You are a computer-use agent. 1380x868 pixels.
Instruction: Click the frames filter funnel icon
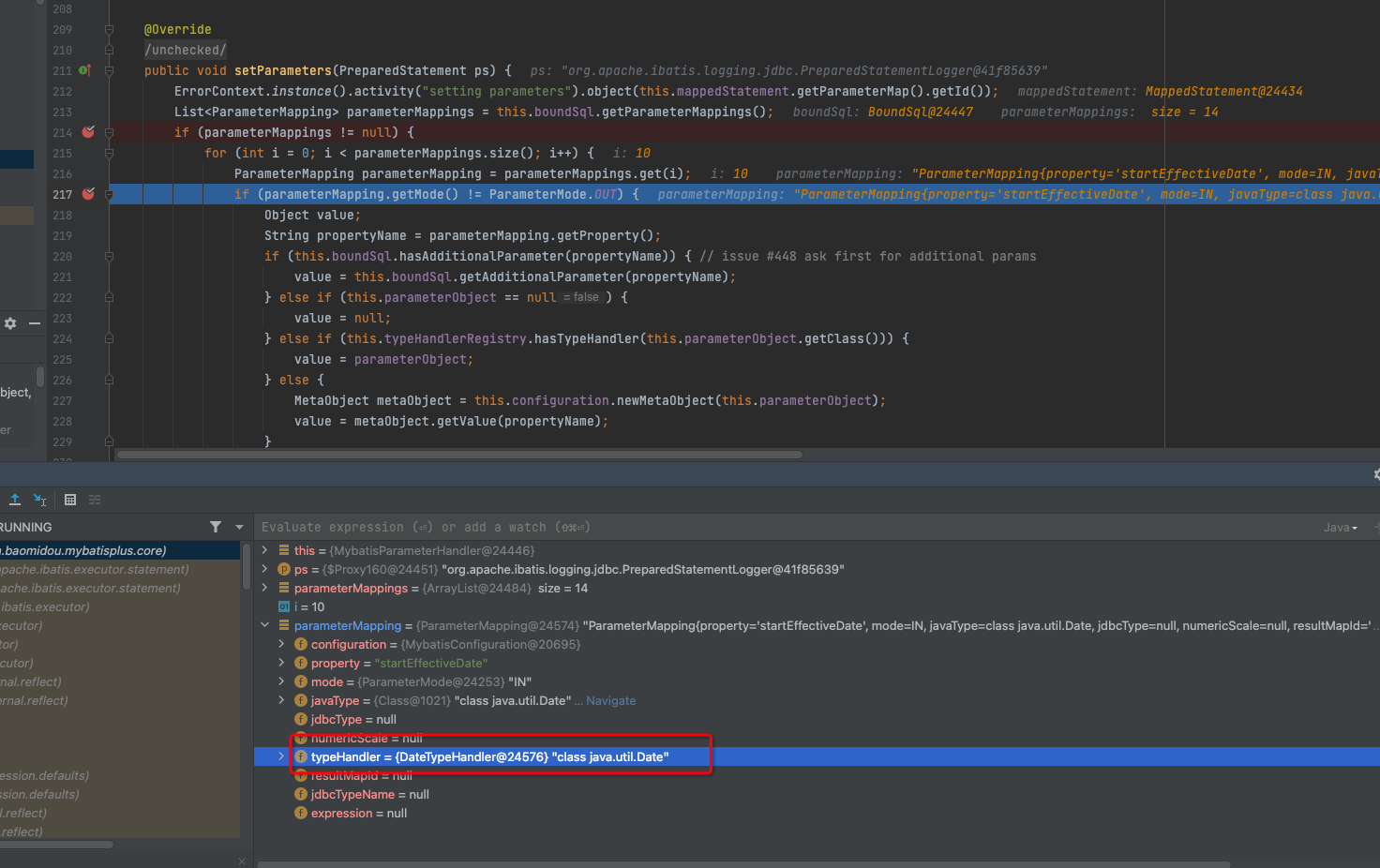(216, 527)
